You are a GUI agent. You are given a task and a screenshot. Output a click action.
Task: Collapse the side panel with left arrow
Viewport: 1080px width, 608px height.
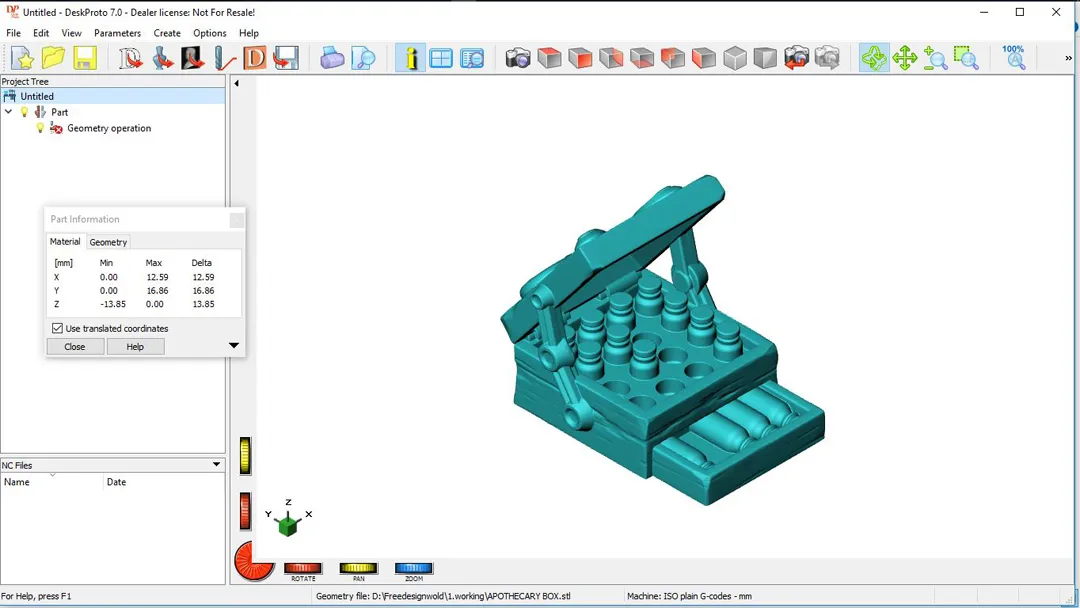tap(236, 83)
